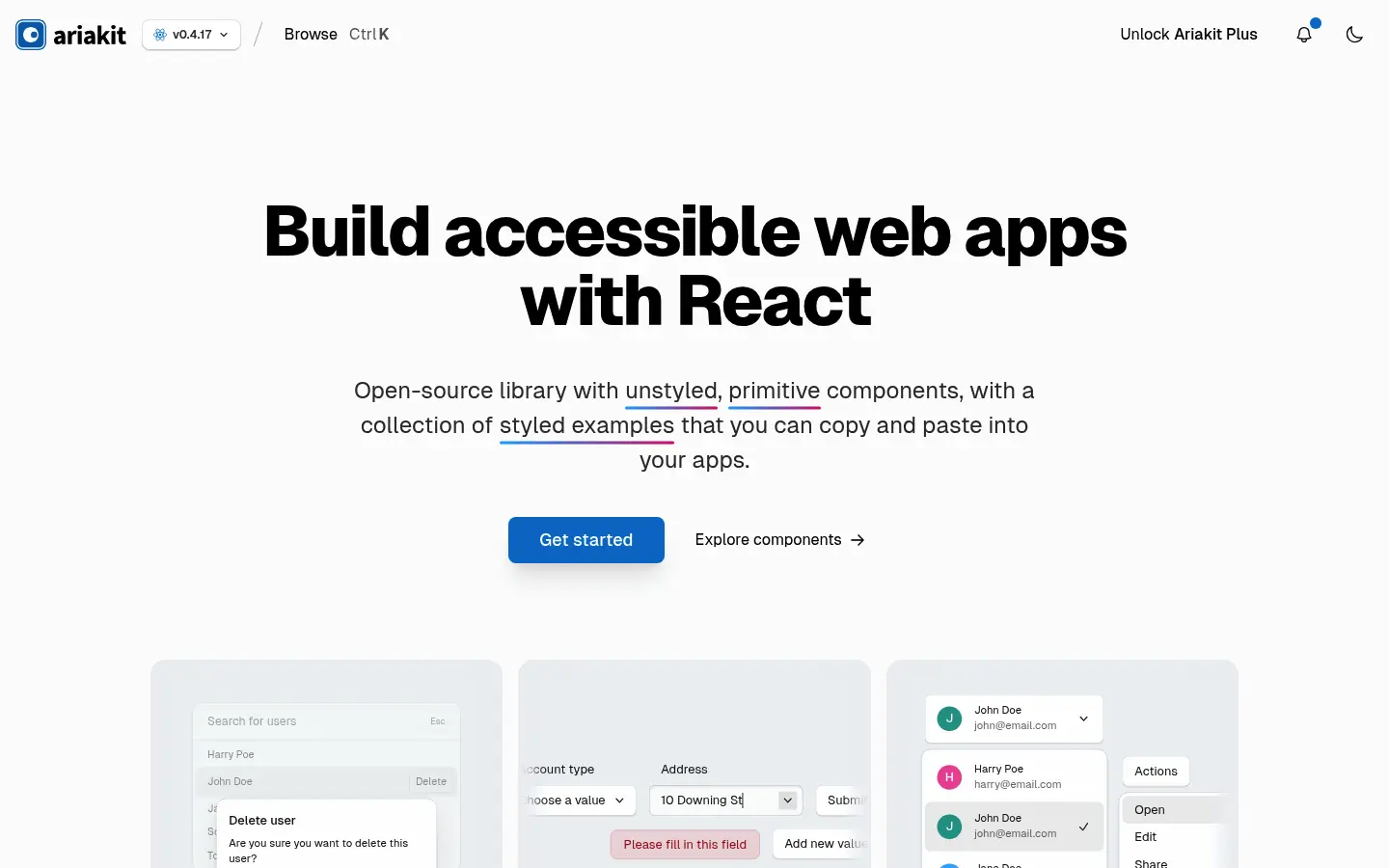Click the 'unstyled' underlined link
Screen dimensions: 1389x868
click(x=671, y=391)
